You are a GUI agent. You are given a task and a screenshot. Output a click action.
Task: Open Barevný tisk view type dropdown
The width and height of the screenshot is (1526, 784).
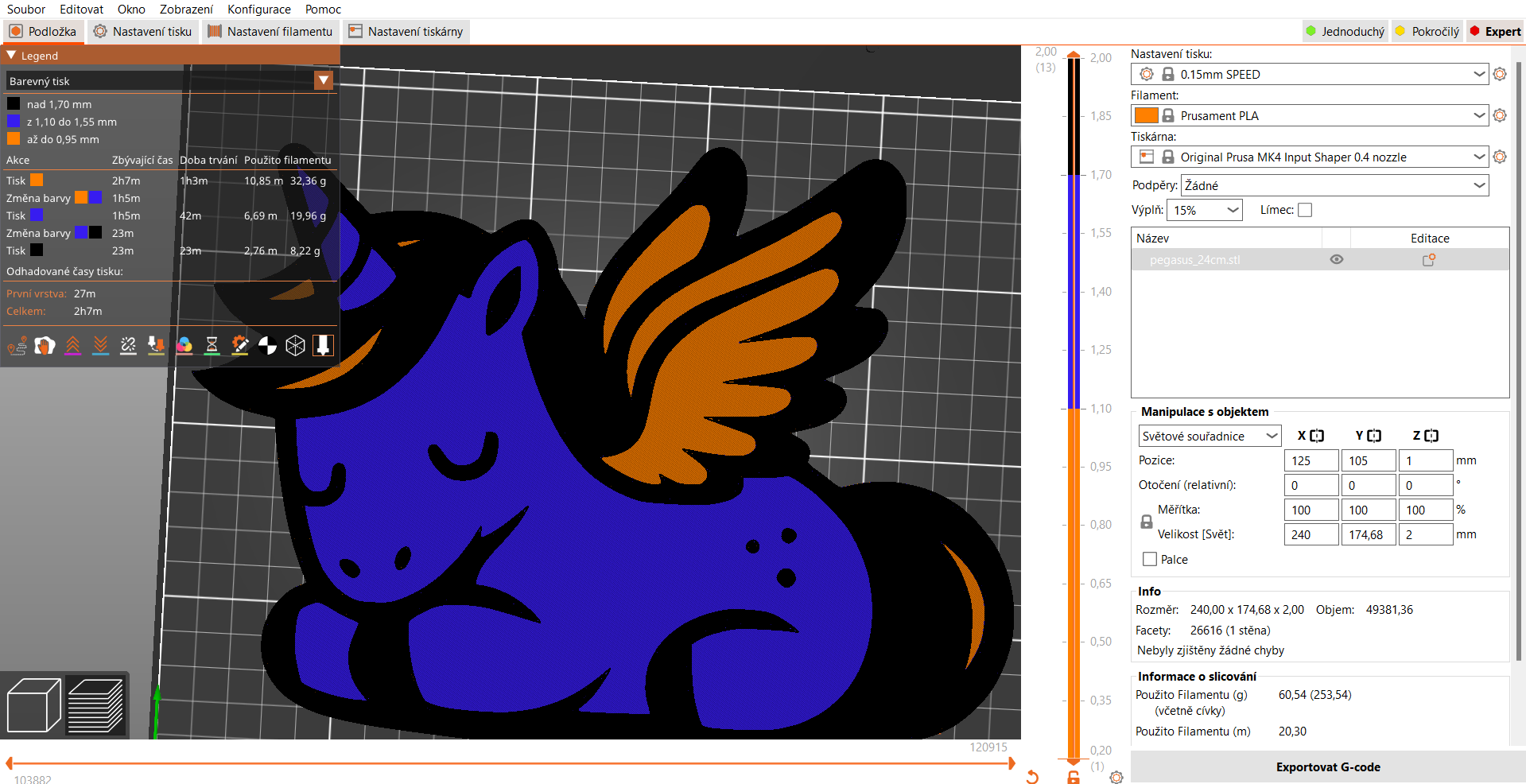169,80
